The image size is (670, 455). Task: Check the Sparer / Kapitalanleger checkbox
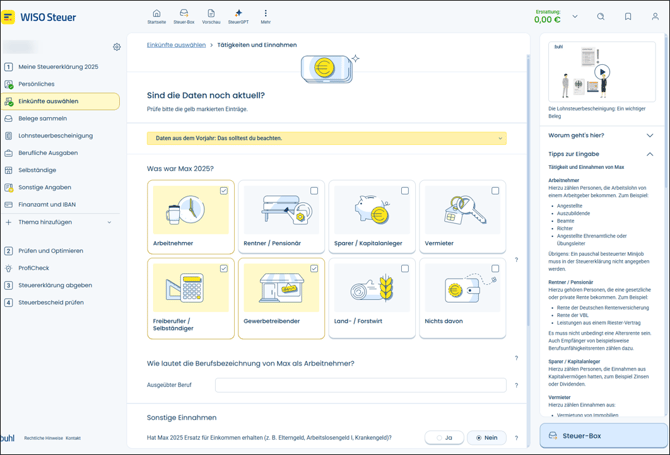(405, 191)
